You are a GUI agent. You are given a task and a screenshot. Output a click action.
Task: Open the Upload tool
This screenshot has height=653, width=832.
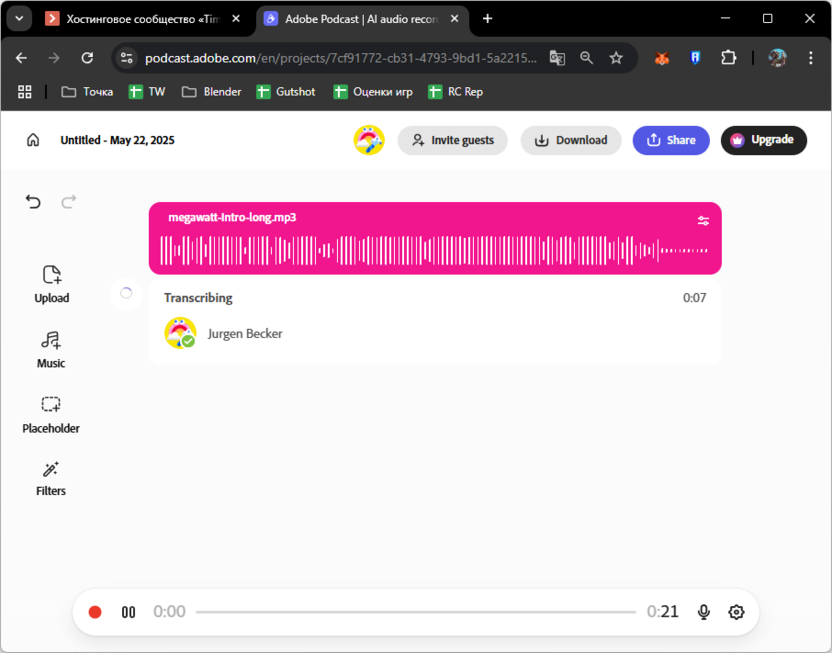click(51, 284)
